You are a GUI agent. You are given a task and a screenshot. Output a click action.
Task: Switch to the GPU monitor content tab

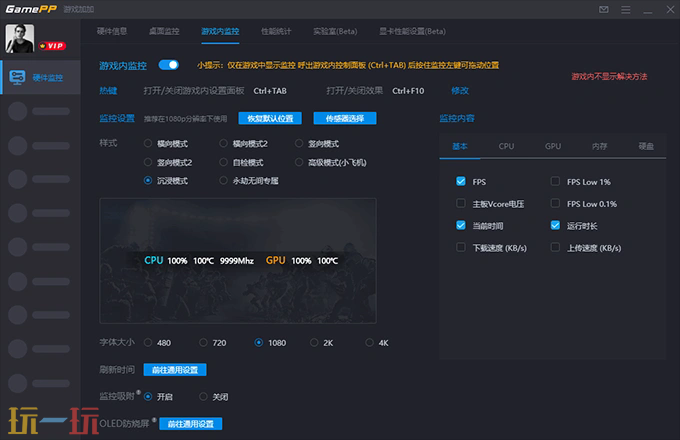click(553, 147)
